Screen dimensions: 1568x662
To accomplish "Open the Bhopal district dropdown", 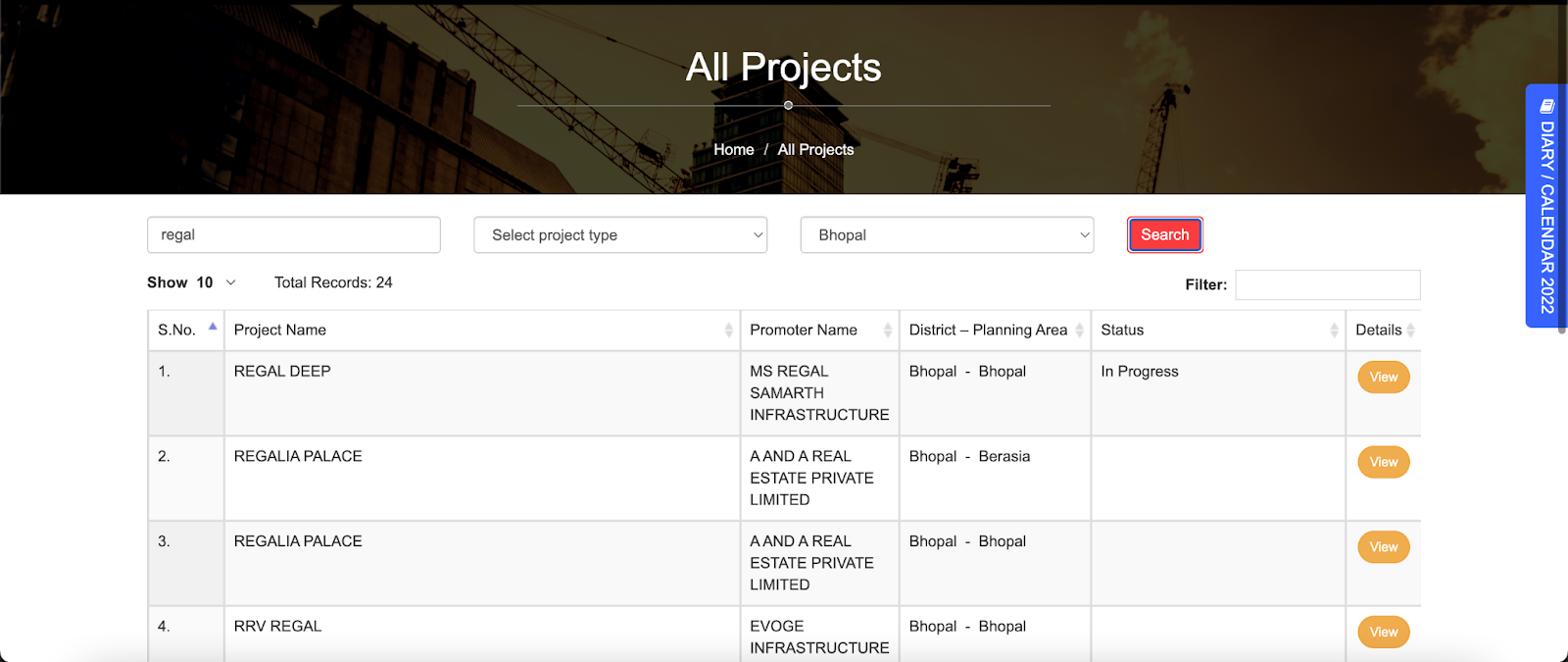I will (947, 235).
